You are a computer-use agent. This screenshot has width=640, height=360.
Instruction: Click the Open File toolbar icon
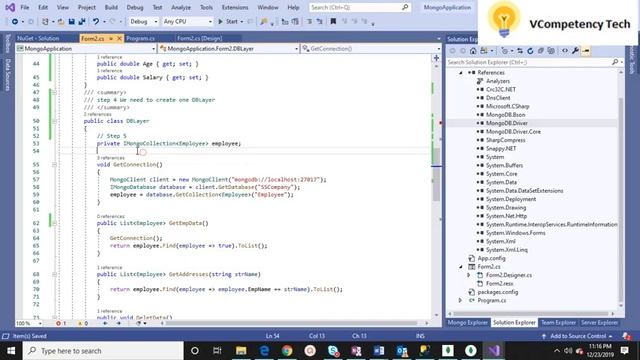click(61, 22)
